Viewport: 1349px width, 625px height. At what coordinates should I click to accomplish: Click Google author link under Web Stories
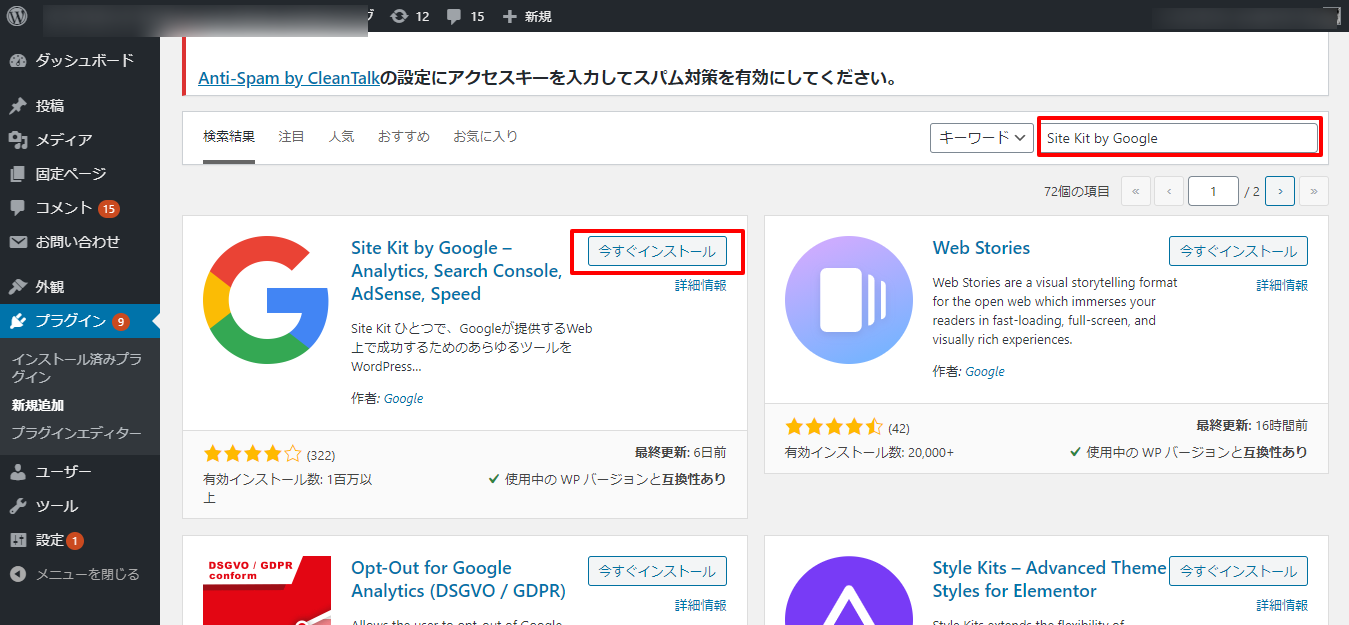click(984, 371)
